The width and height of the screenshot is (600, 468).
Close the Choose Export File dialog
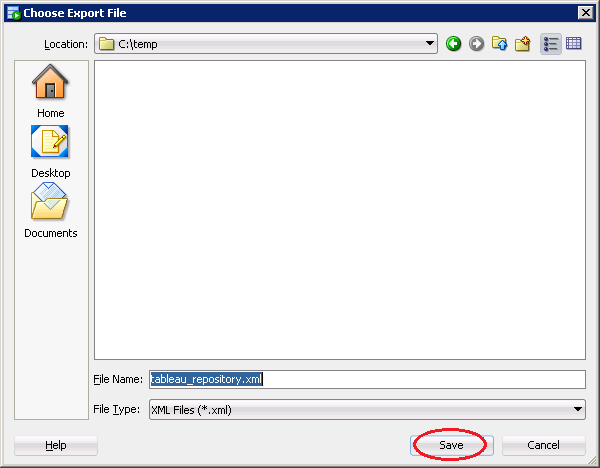(585, 12)
